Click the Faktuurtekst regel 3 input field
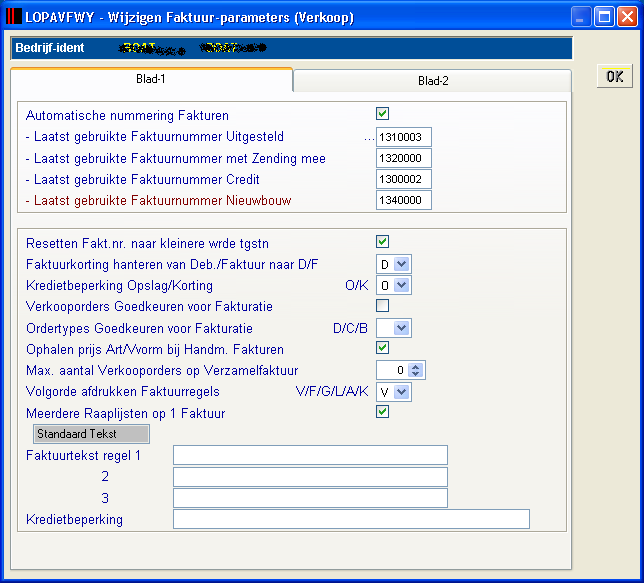The width and height of the screenshot is (644, 583). [310, 498]
